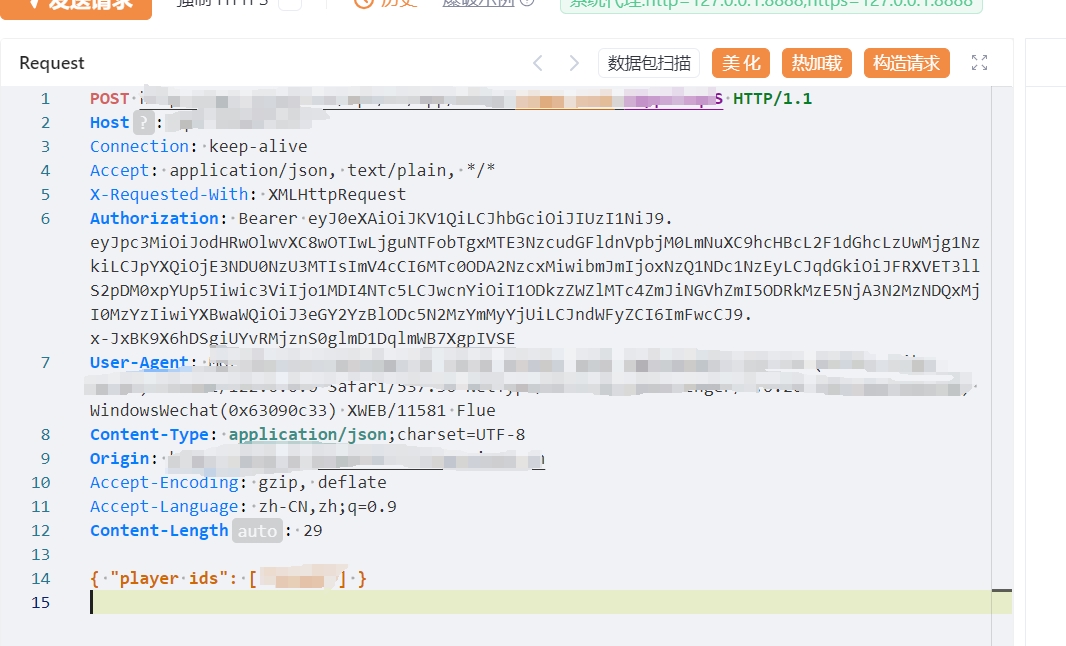The image size is (1066, 646).
Task: Click the Request panel title
Action: [52, 63]
